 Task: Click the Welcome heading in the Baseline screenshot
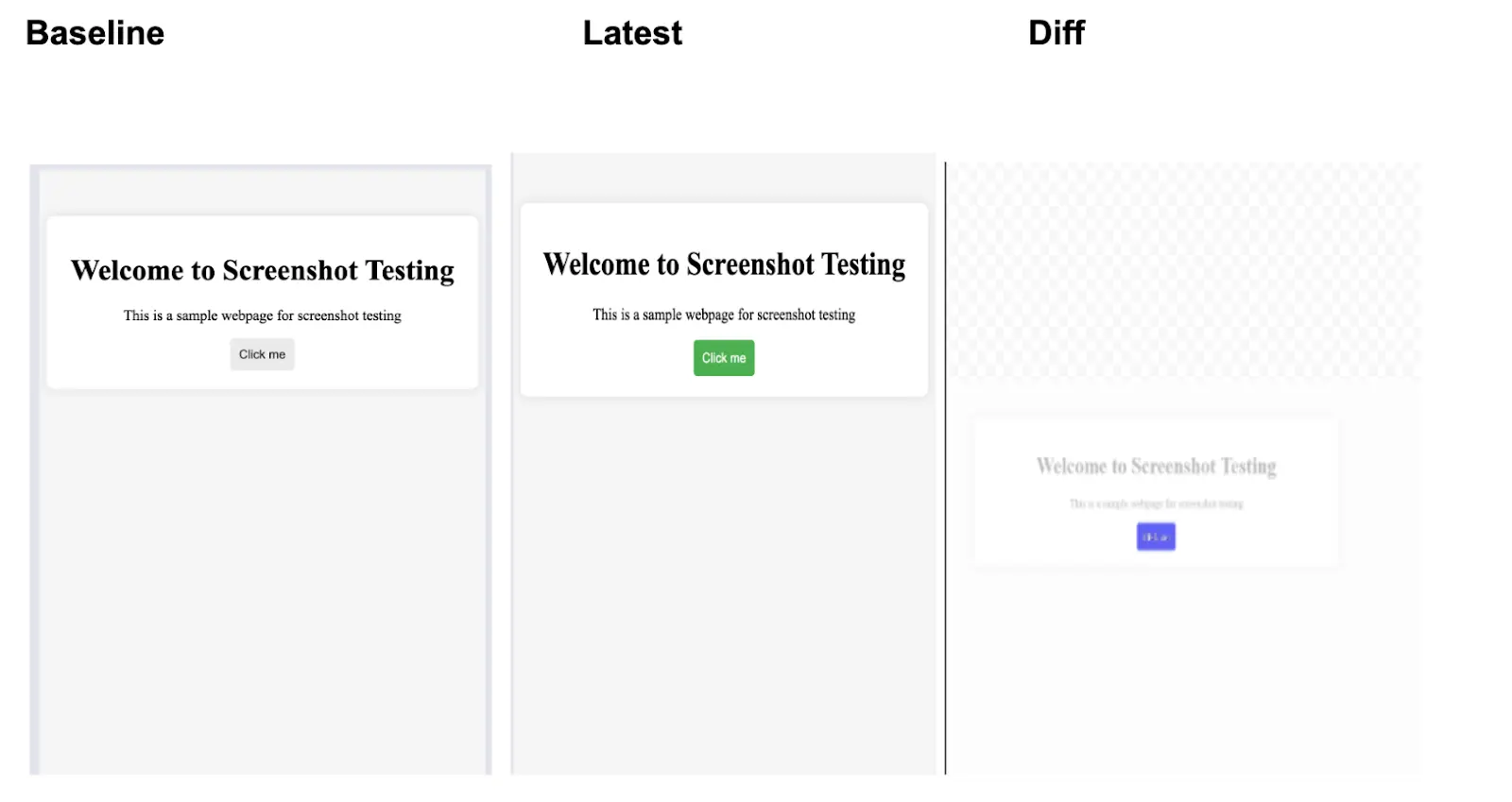coord(262,270)
